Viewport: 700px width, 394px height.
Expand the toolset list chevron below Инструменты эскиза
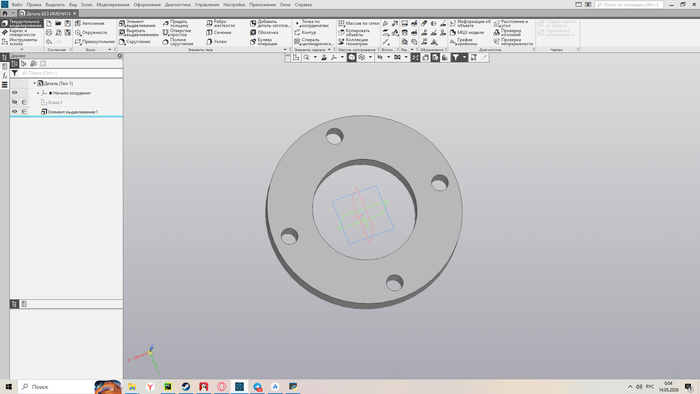point(22,50)
